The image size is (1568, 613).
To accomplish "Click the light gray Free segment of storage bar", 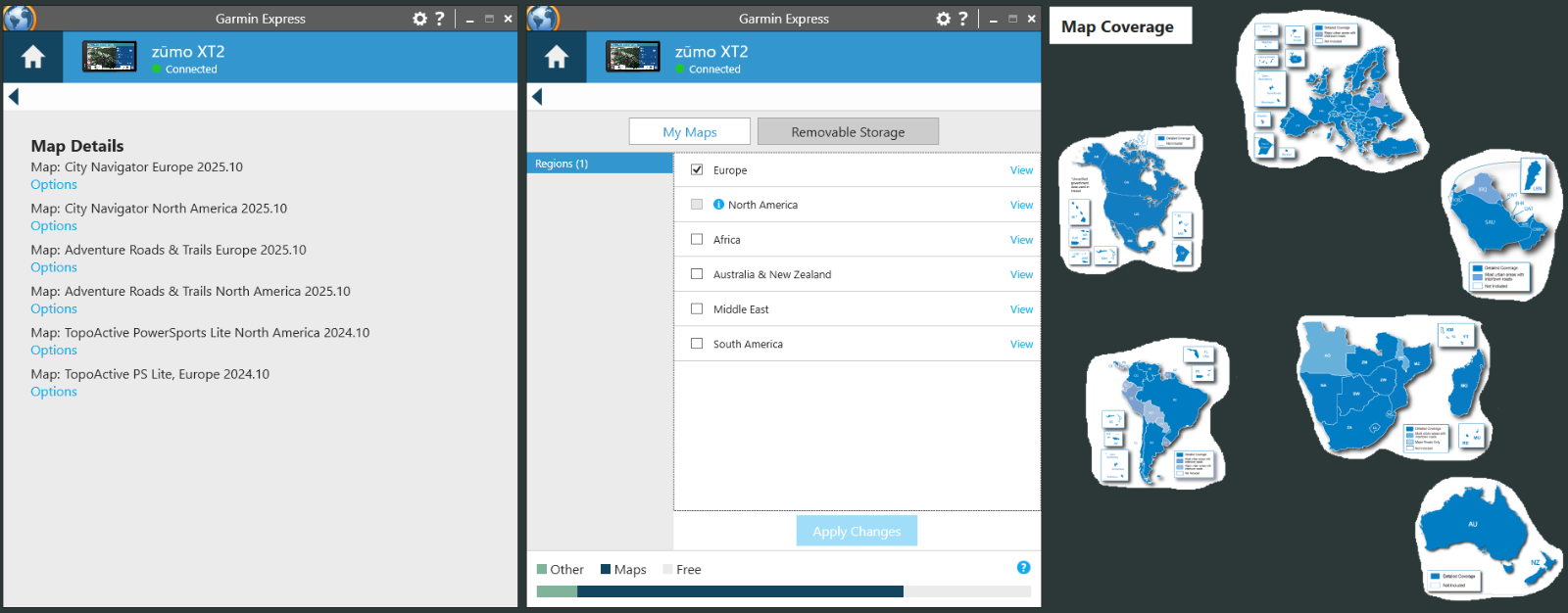I will 967,591.
